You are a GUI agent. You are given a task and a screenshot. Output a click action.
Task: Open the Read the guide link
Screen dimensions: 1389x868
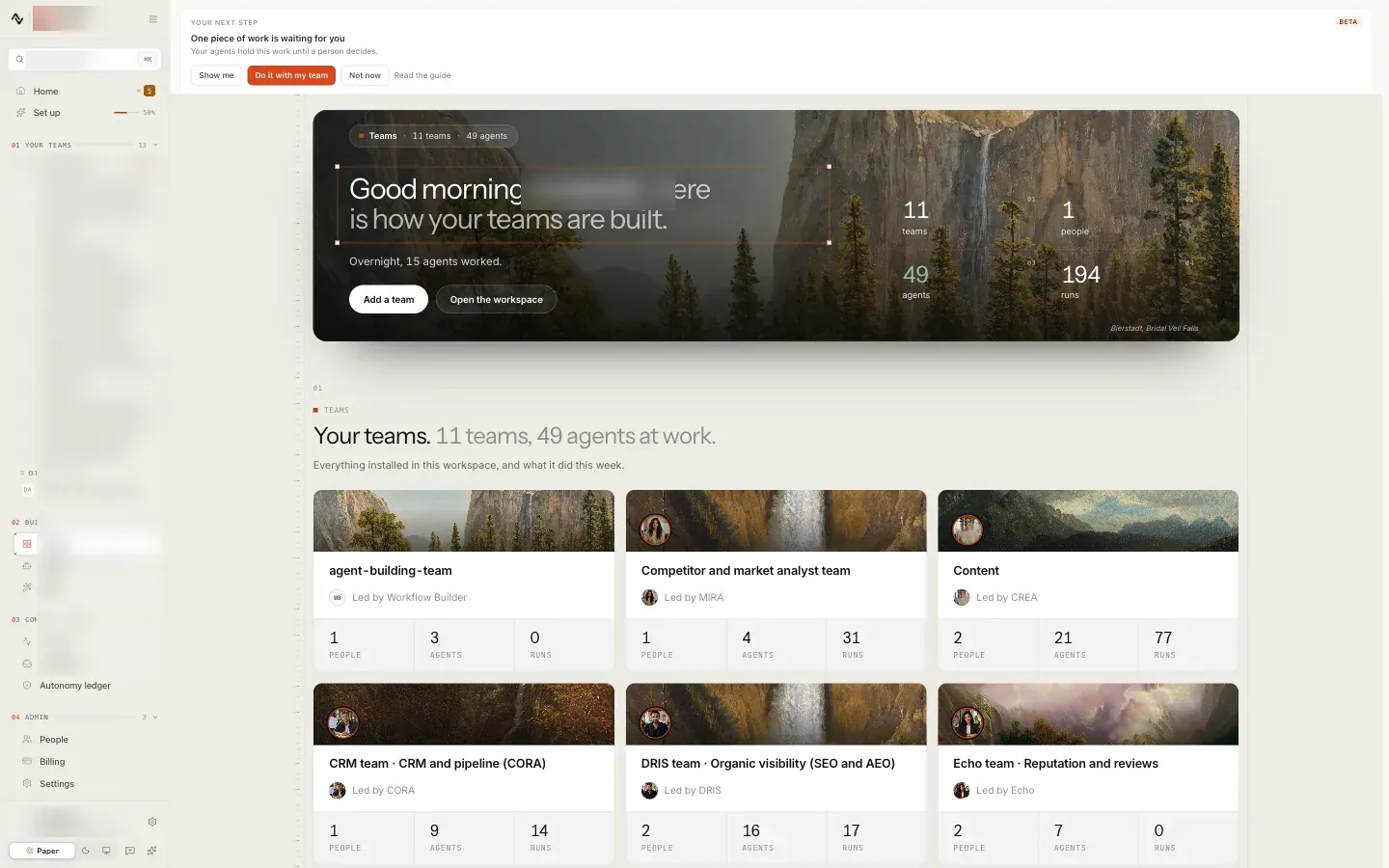pyautogui.click(x=422, y=75)
